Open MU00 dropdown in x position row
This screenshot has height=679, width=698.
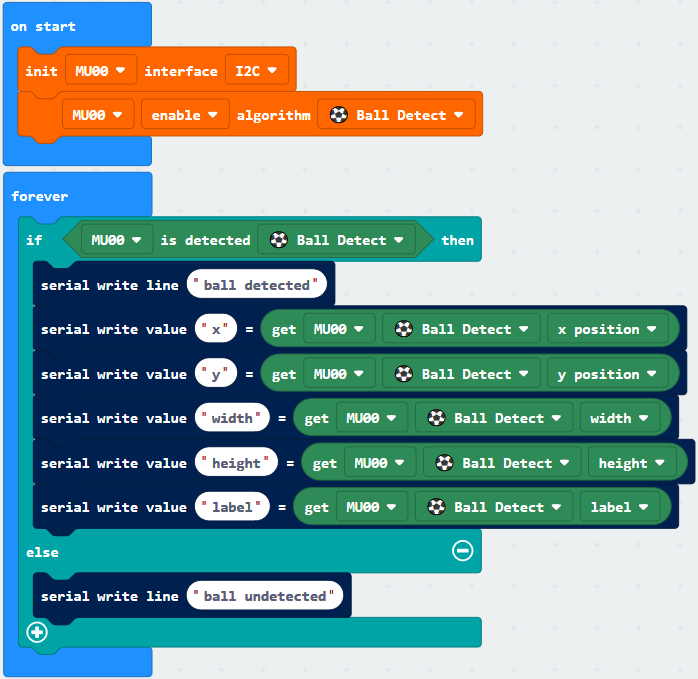pyautogui.click(x=339, y=329)
